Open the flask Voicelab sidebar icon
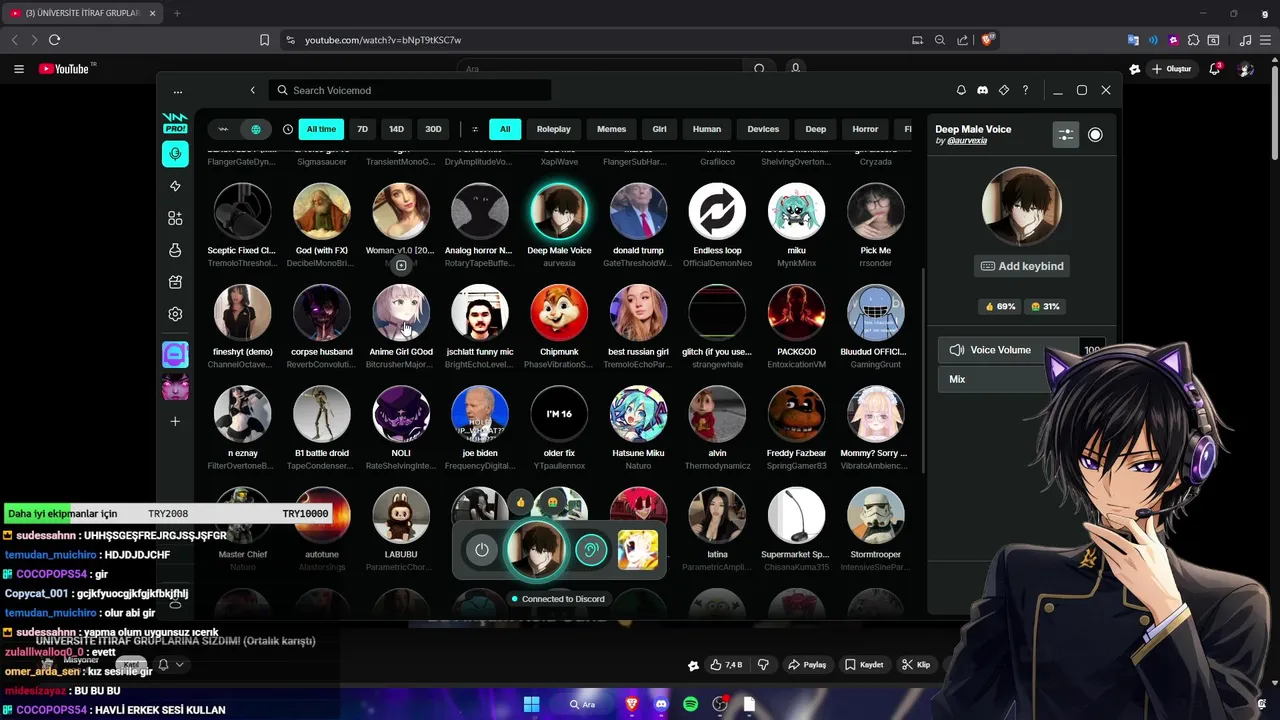Image resolution: width=1280 pixels, height=720 pixels. 175,250
